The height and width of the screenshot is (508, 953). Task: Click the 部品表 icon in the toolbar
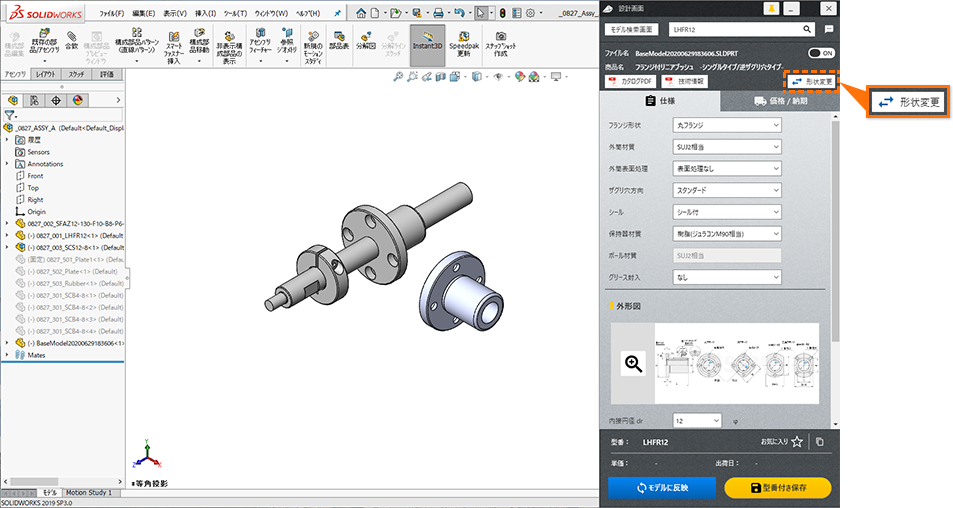tap(337, 41)
